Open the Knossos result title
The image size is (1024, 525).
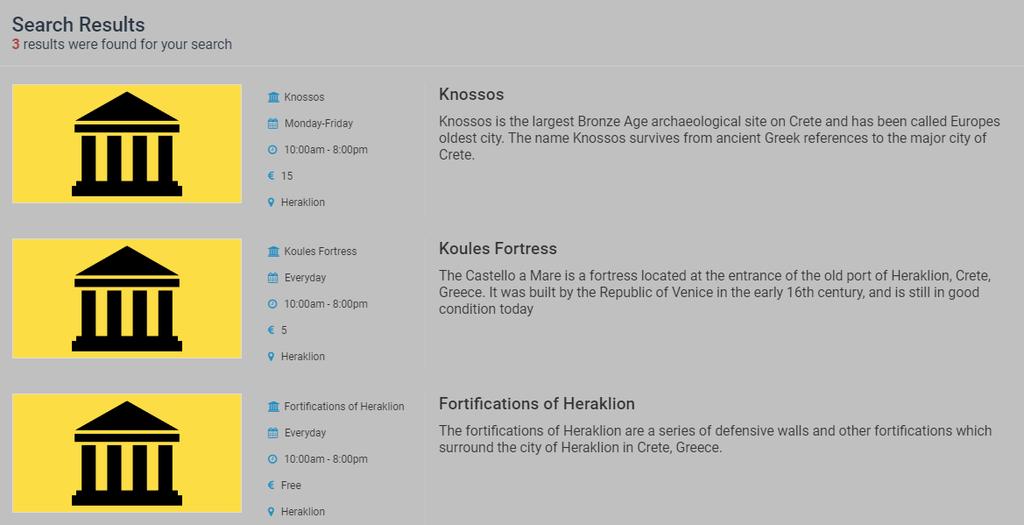471,94
